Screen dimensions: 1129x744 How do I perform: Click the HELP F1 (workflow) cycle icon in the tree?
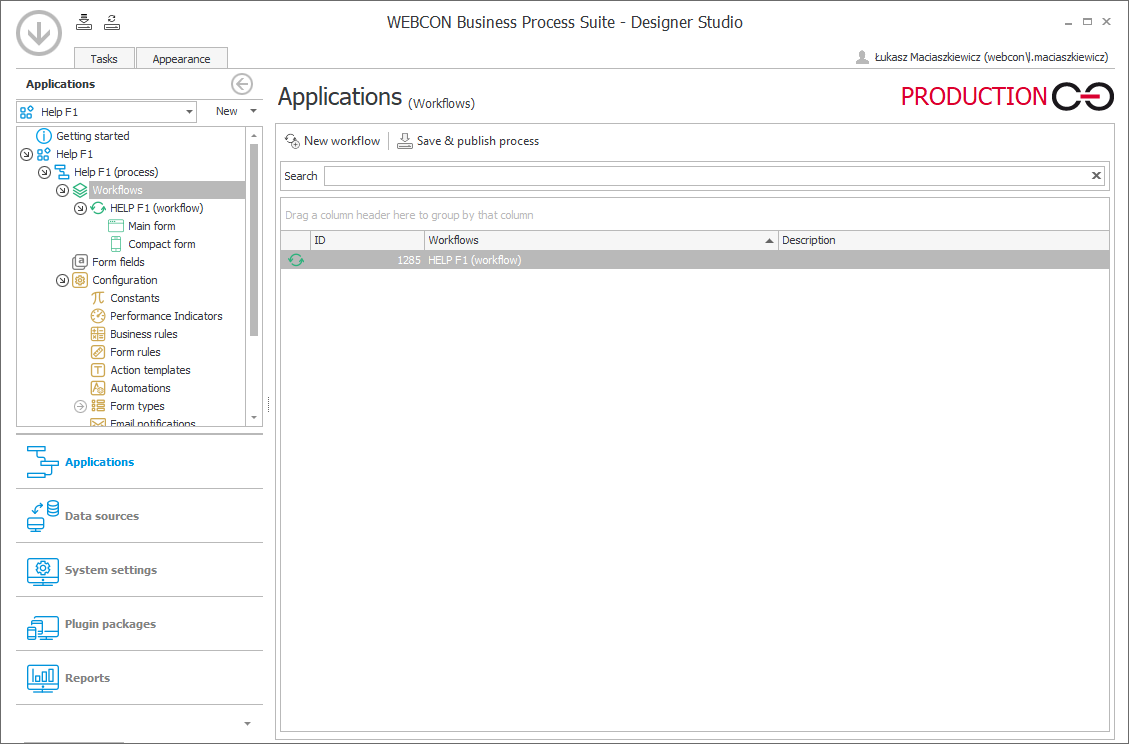98,208
